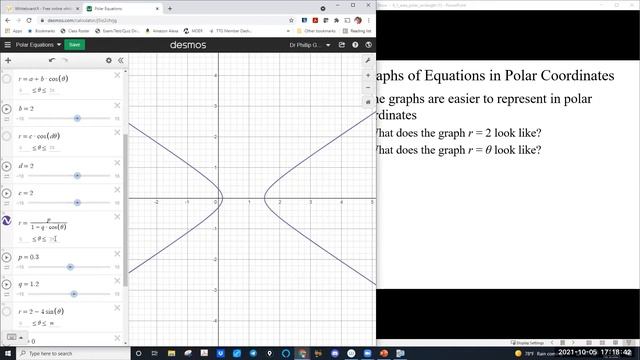
Task: Open graph settings wrench
Action: coord(368,60)
